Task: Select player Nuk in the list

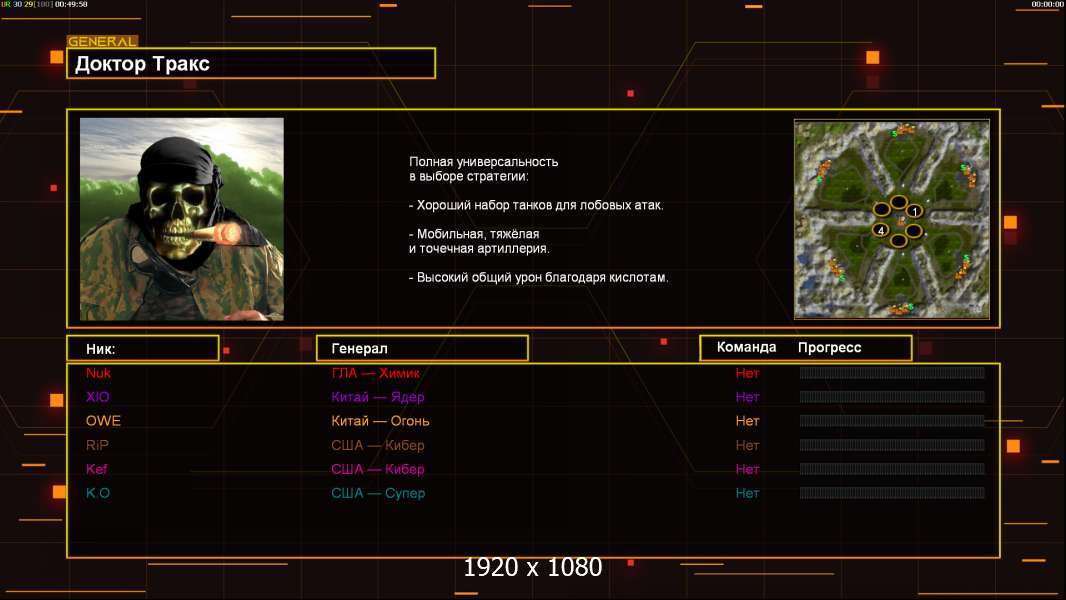Action: point(98,373)
